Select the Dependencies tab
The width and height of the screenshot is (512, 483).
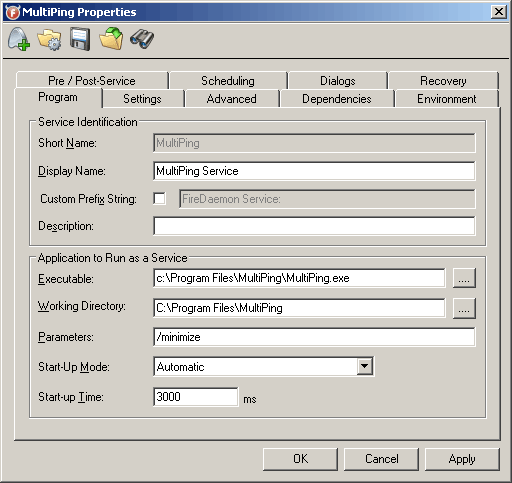[x=337, y=99]
